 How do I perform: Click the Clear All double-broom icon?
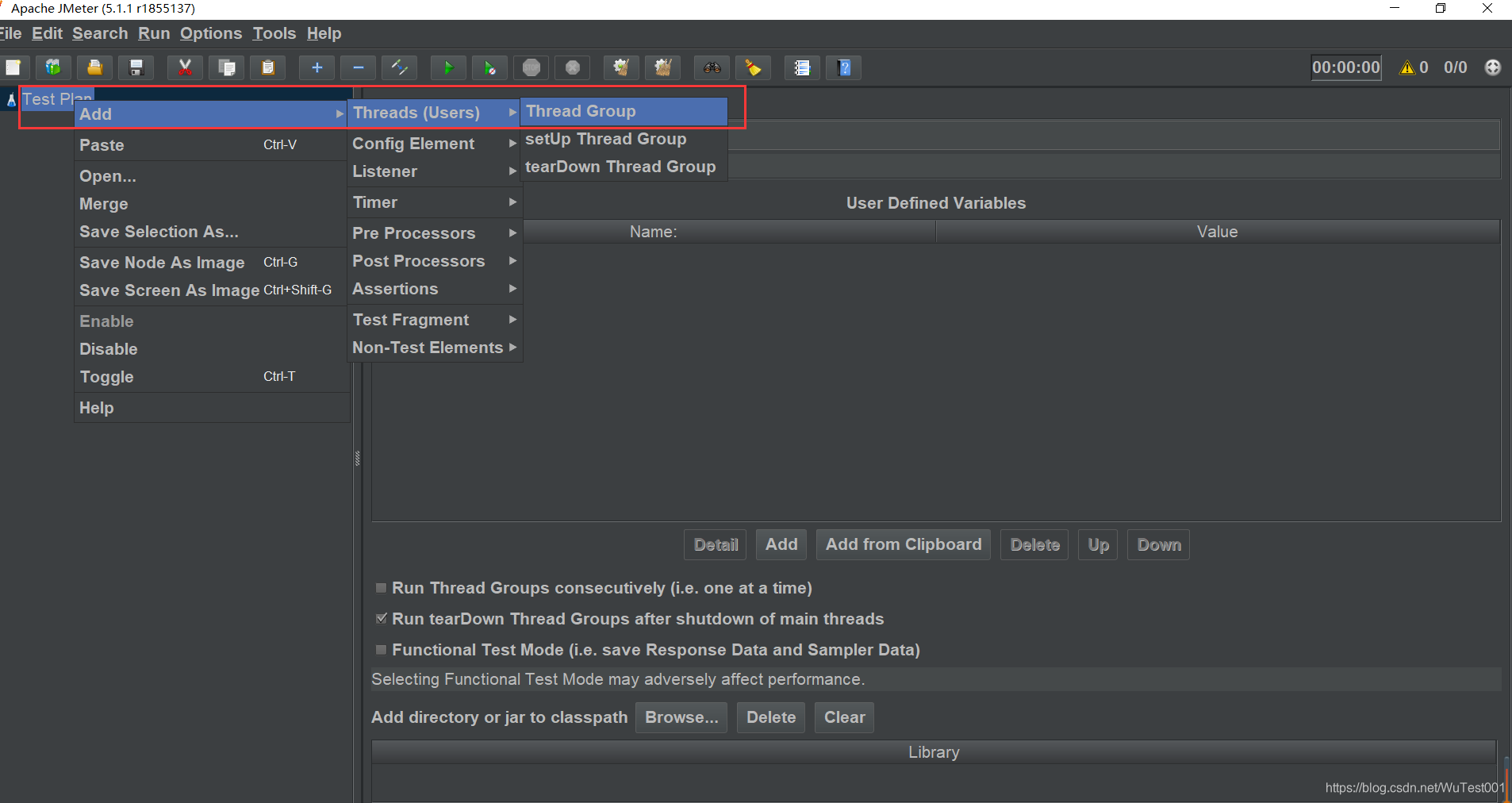(662, 67)
